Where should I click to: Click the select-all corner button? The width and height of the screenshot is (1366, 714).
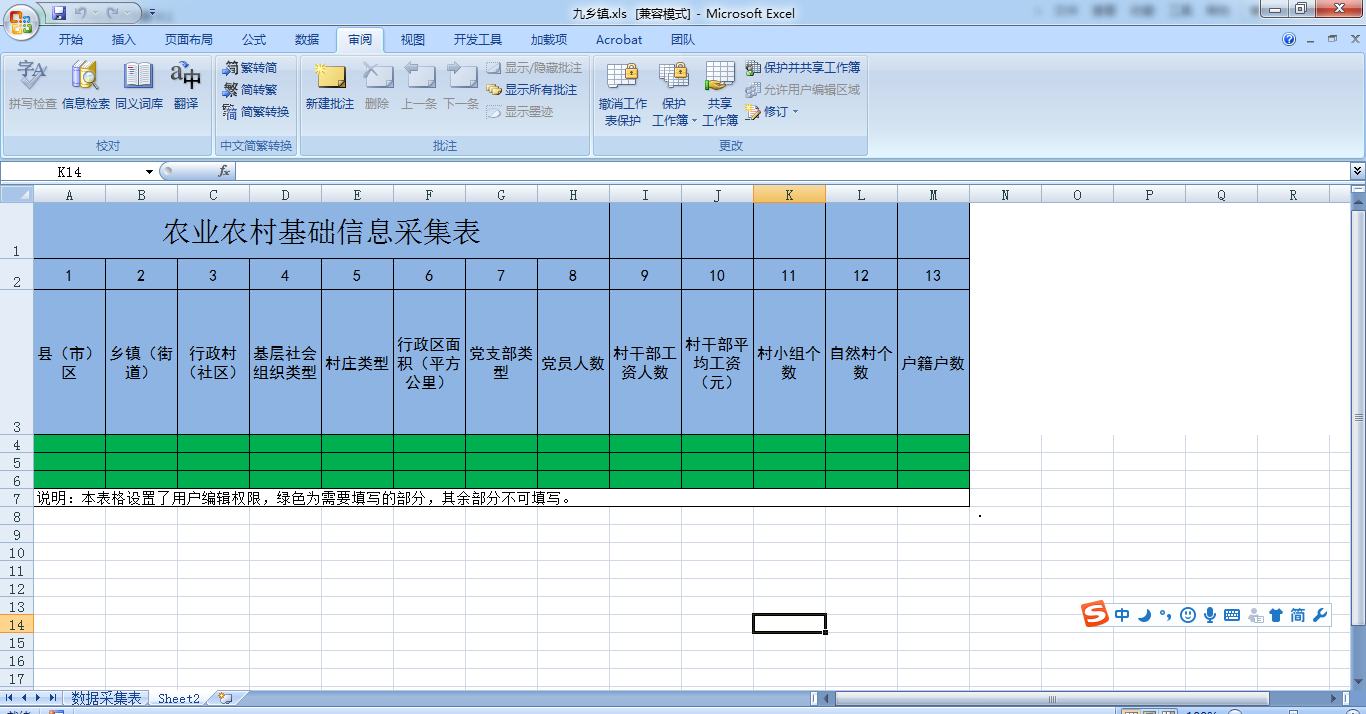click(x=17, y=195)
